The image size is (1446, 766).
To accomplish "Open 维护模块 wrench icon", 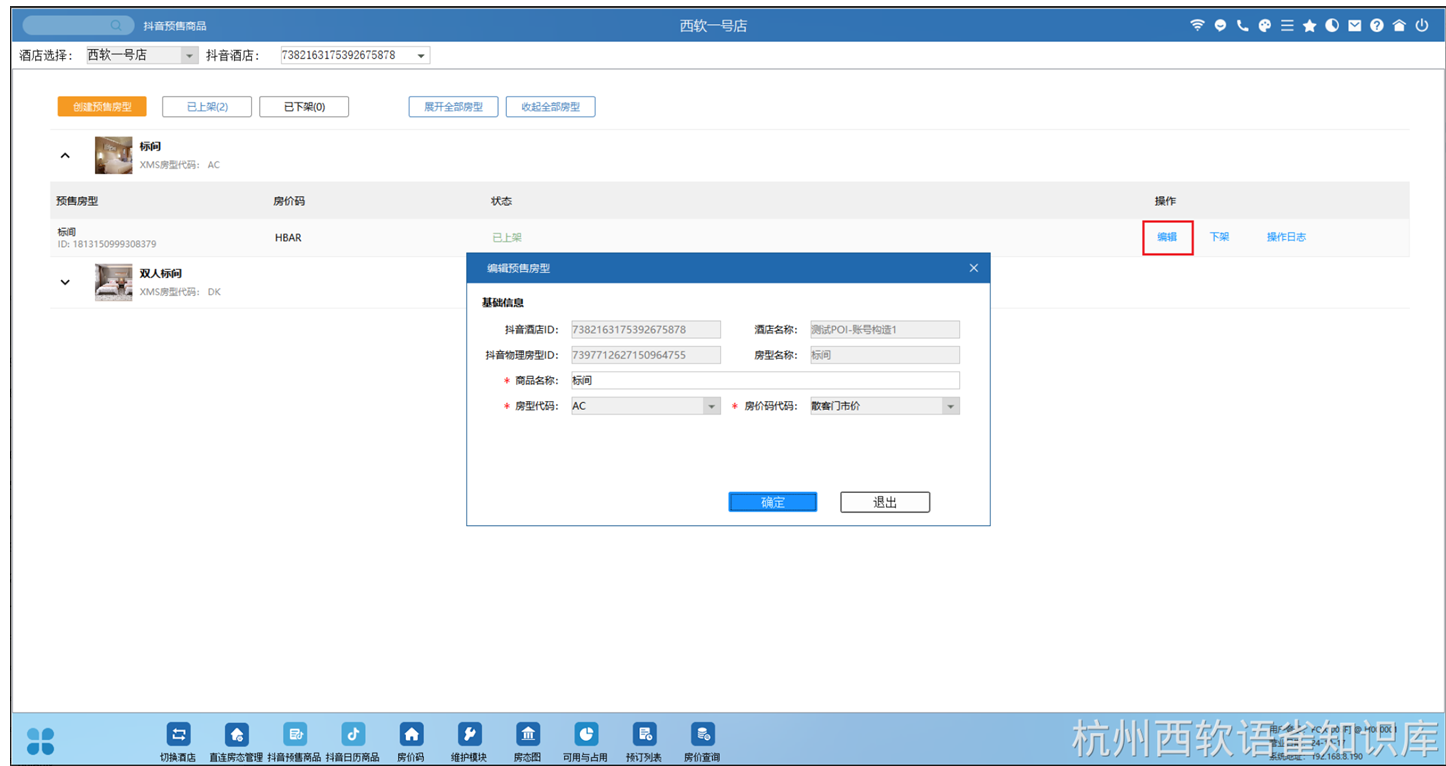I will 469,735.
